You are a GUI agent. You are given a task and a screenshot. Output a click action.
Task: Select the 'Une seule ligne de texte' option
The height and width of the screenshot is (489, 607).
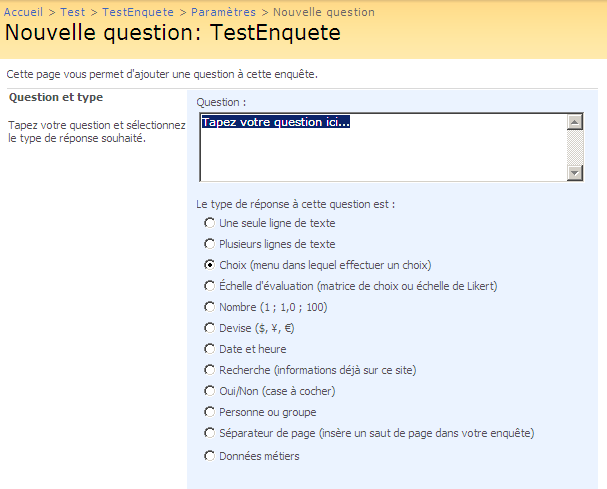[x=210, y=223]
